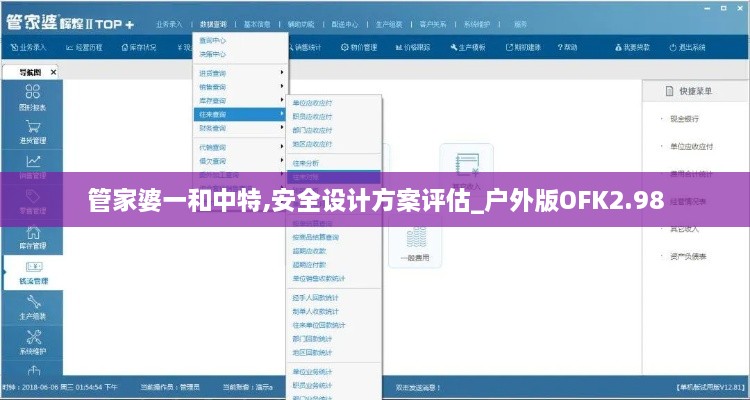Open the 生产组装 wrench icon in sidebar
This screenshot has width=750, height=400.
coord(33,302)
